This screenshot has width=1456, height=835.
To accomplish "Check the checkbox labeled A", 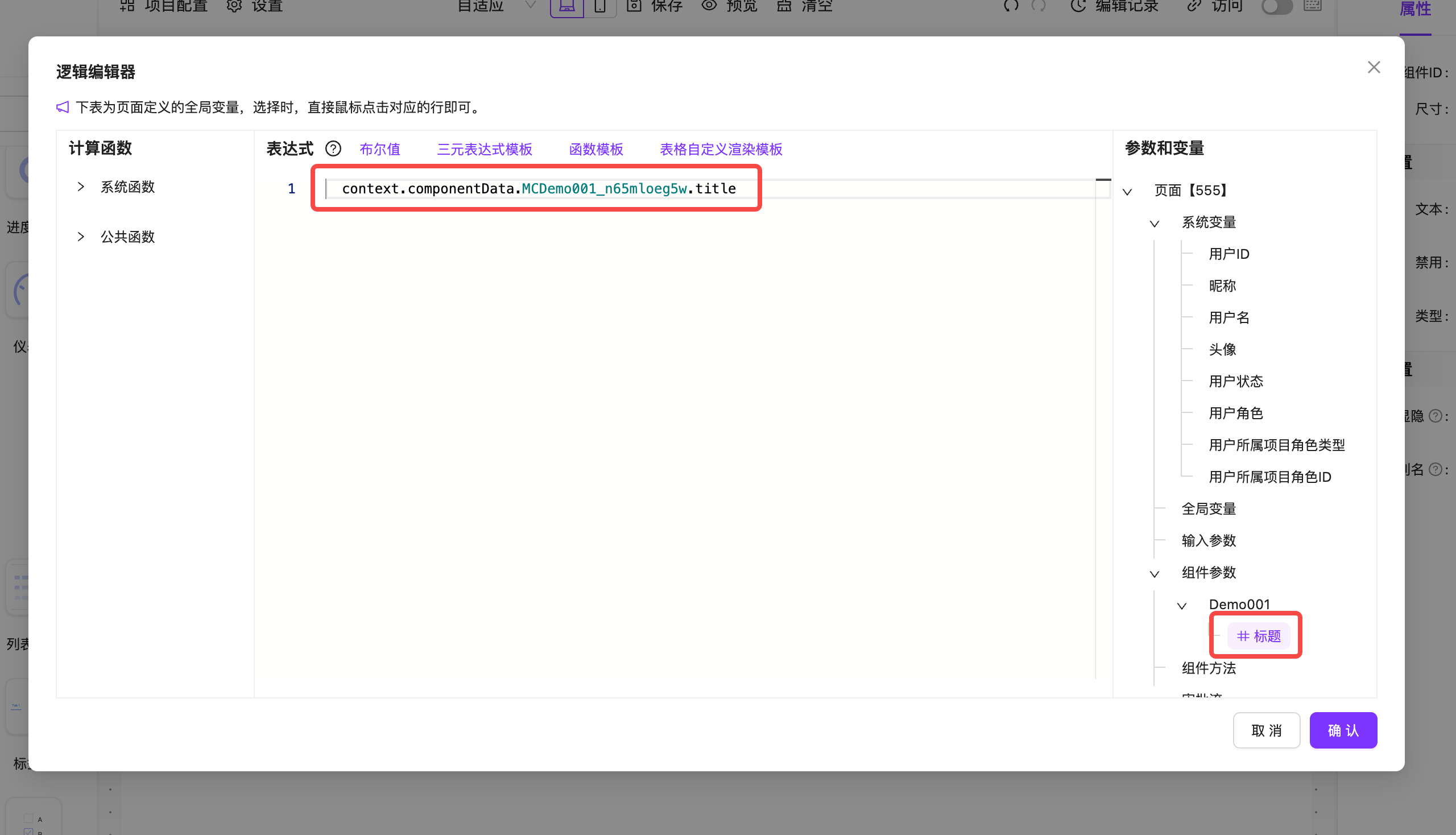I will (x=28, y=819).
